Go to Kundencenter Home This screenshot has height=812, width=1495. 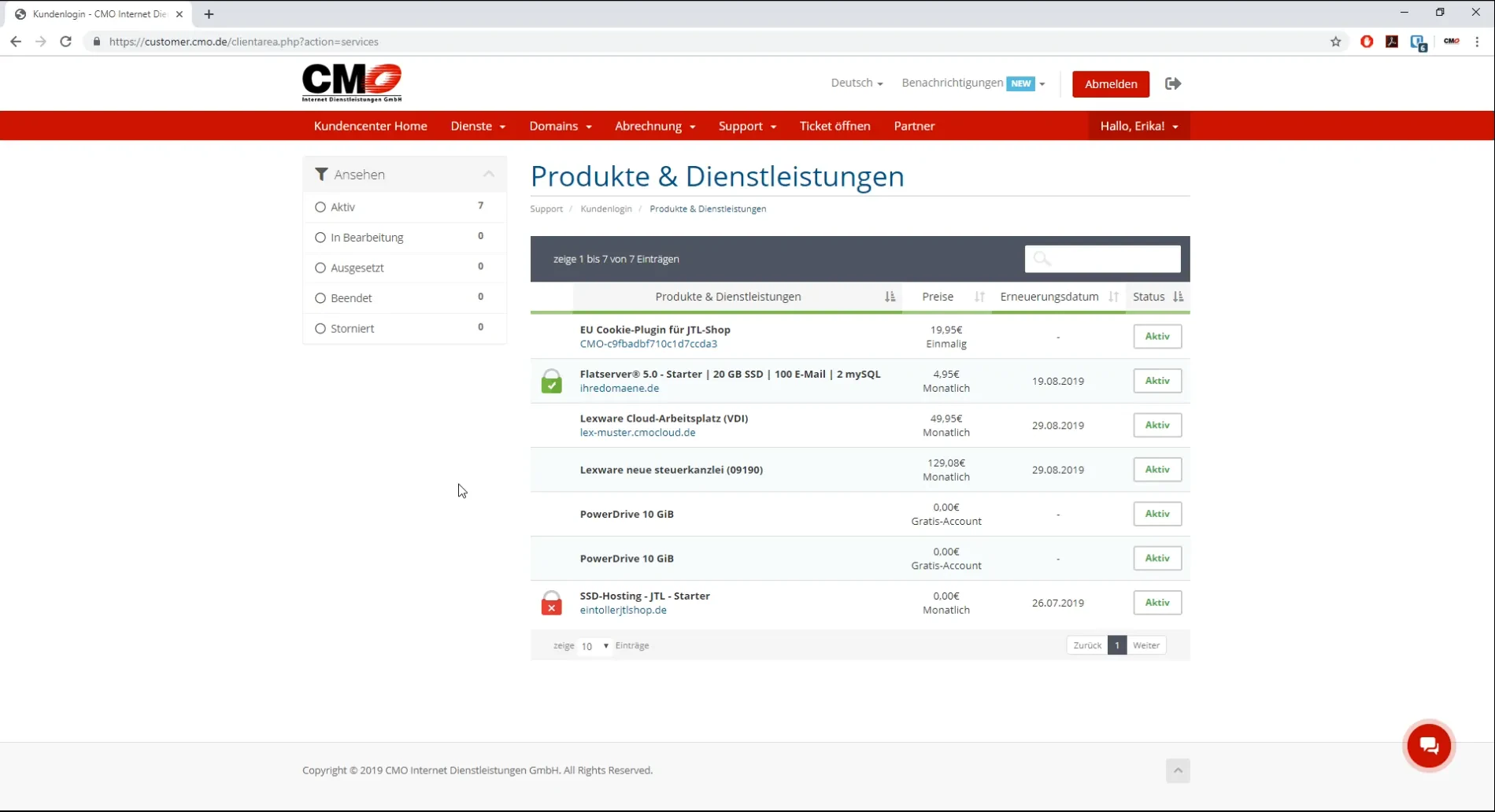point(370,126)
